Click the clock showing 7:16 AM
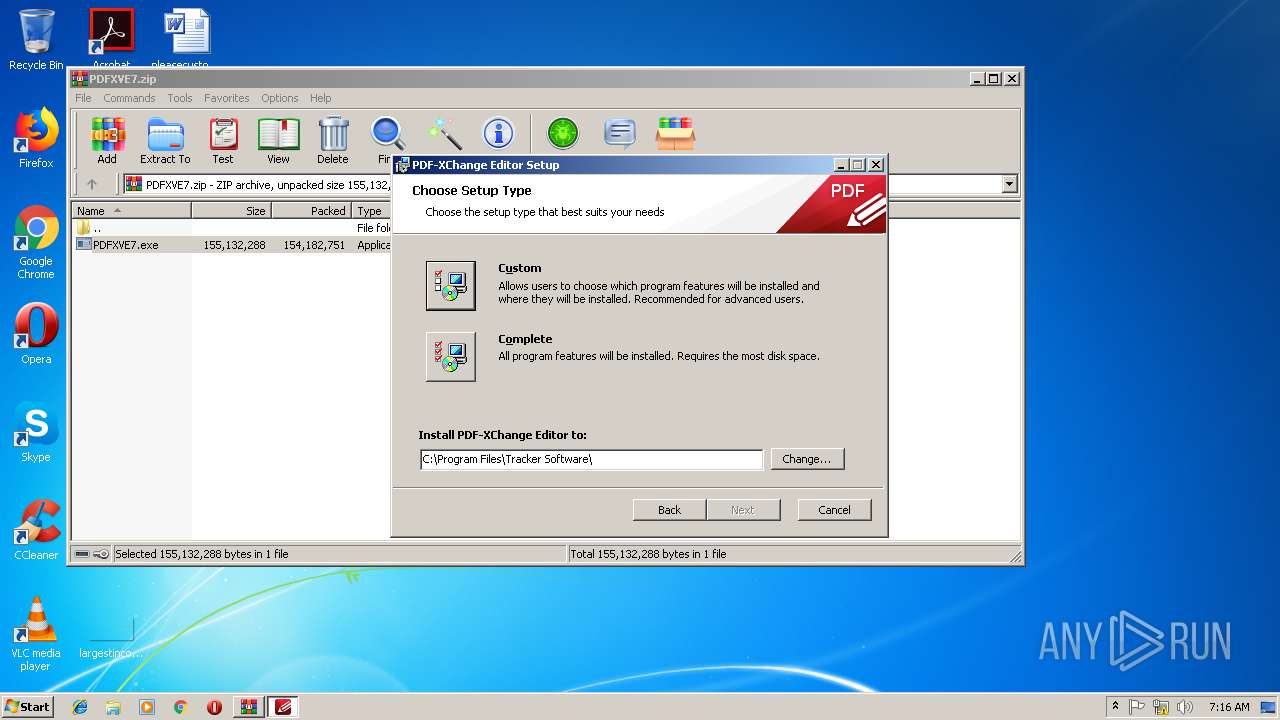1280x720 pixels. pyautogui.click(x=1229, y=707)
